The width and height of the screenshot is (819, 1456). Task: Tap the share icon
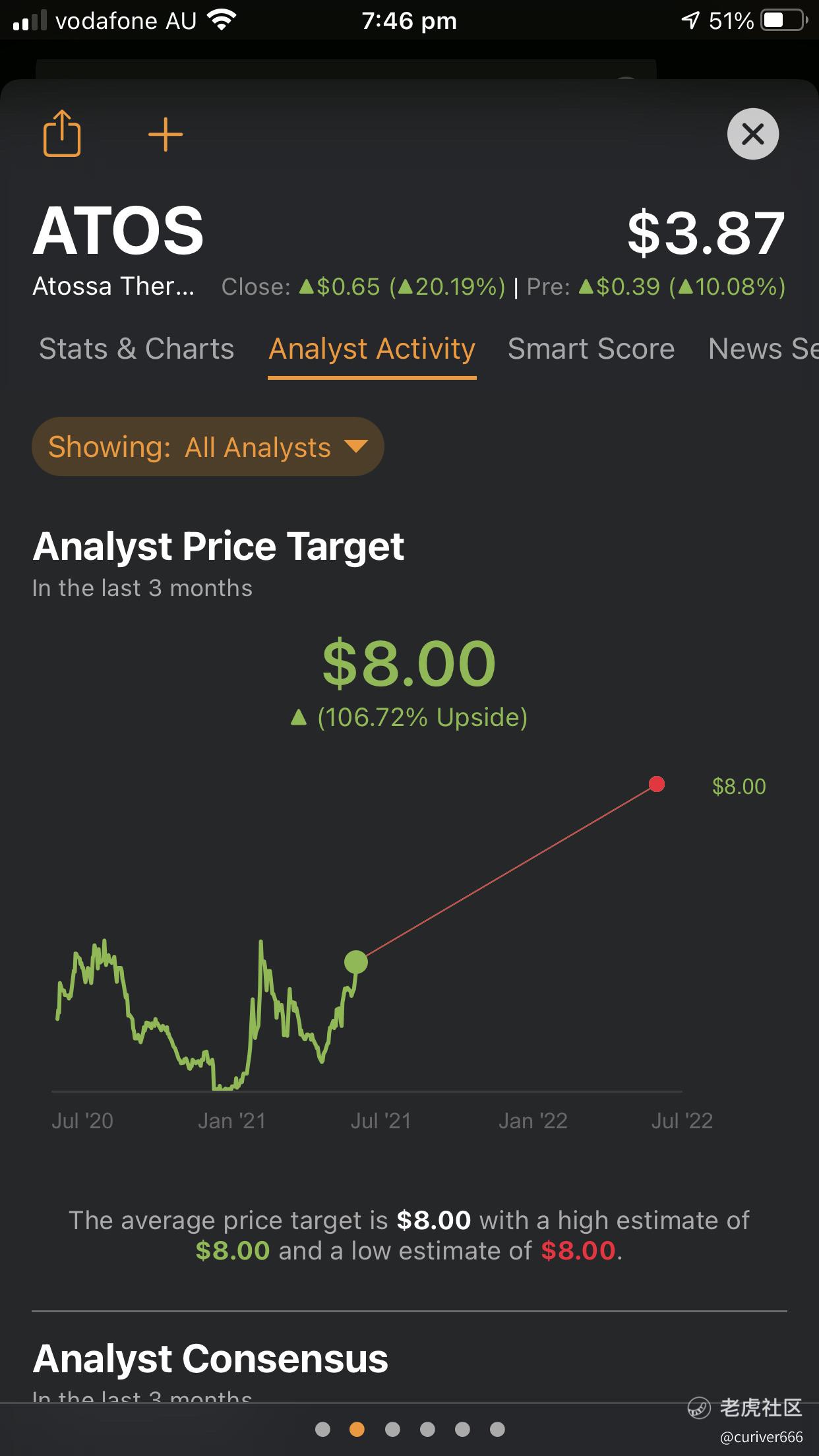tap(62, 133)
